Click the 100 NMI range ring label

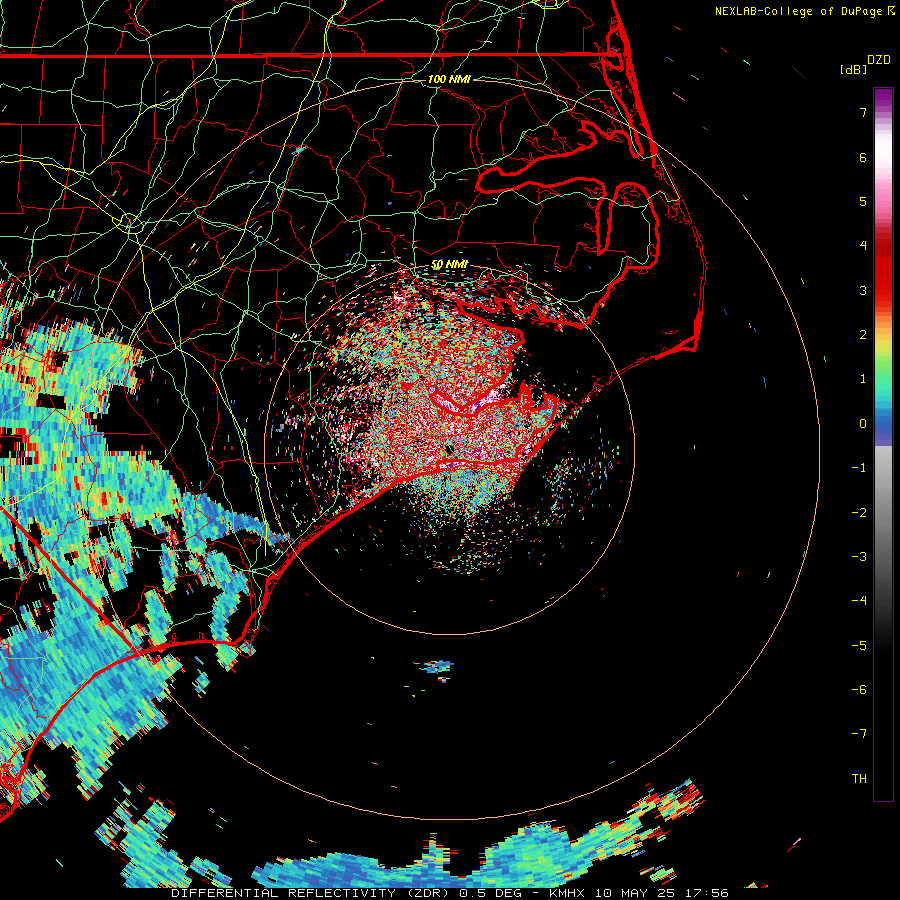(449, 79)
